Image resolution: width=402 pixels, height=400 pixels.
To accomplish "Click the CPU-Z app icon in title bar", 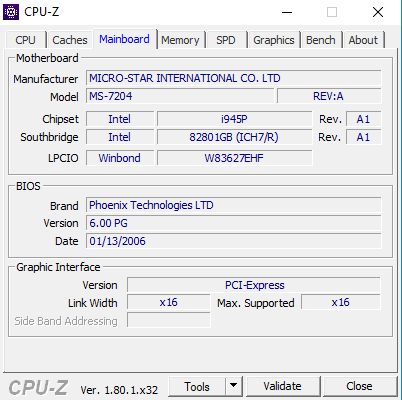I will click(x=11, y=12).
